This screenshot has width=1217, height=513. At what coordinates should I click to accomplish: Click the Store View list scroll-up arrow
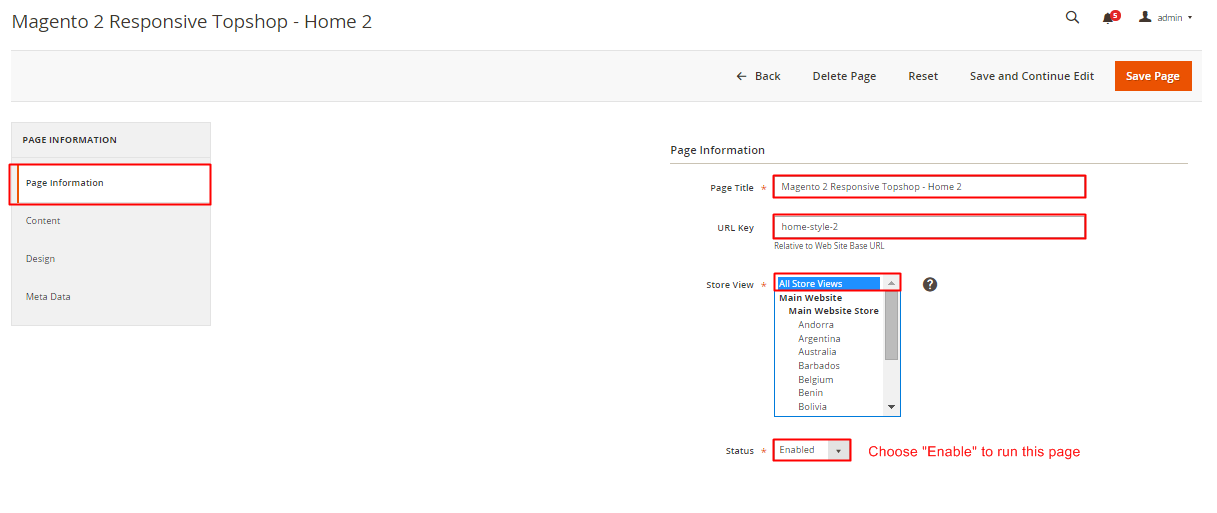(x=892, y=284)
